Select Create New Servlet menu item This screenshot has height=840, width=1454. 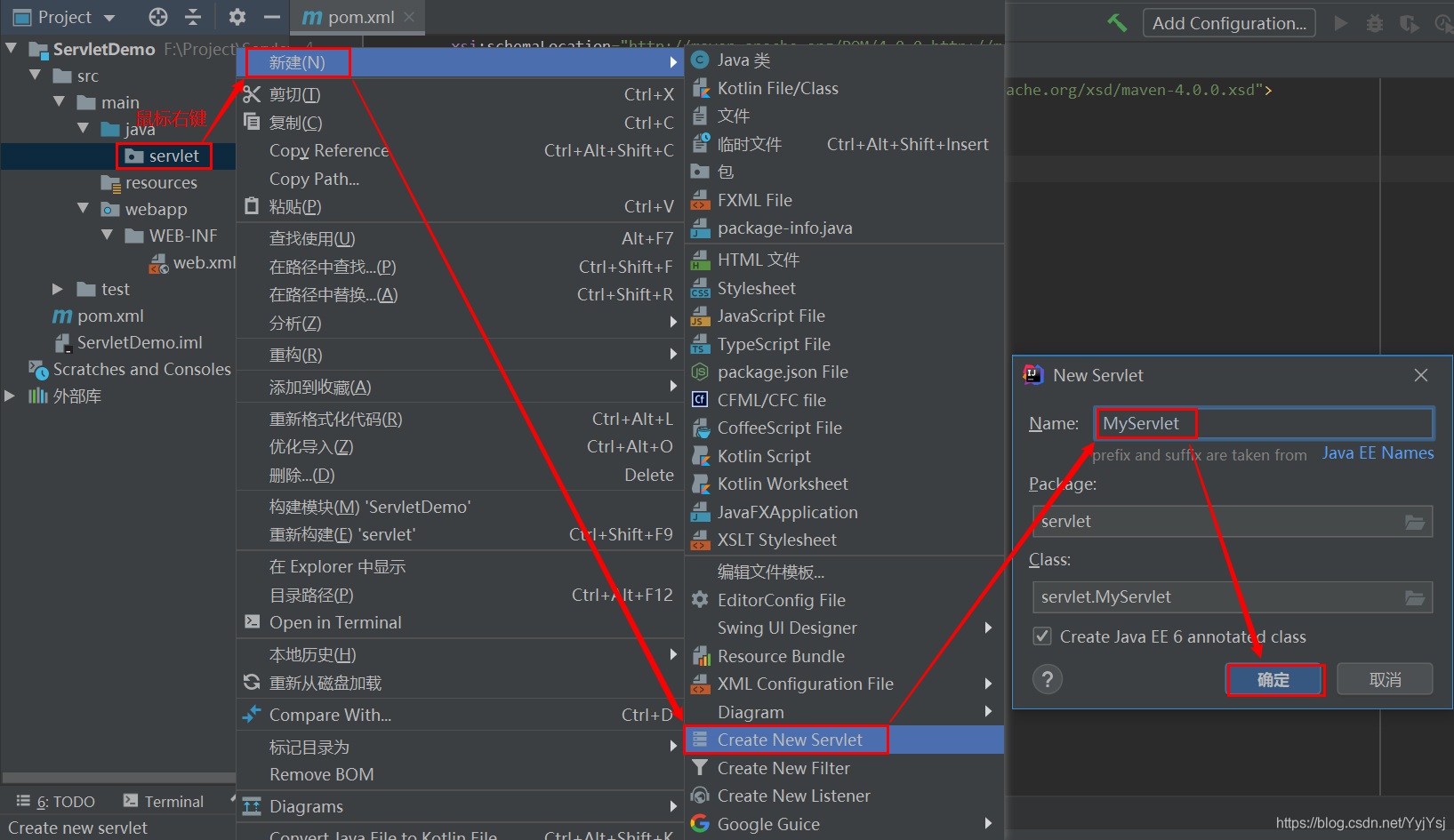(844, 740)
